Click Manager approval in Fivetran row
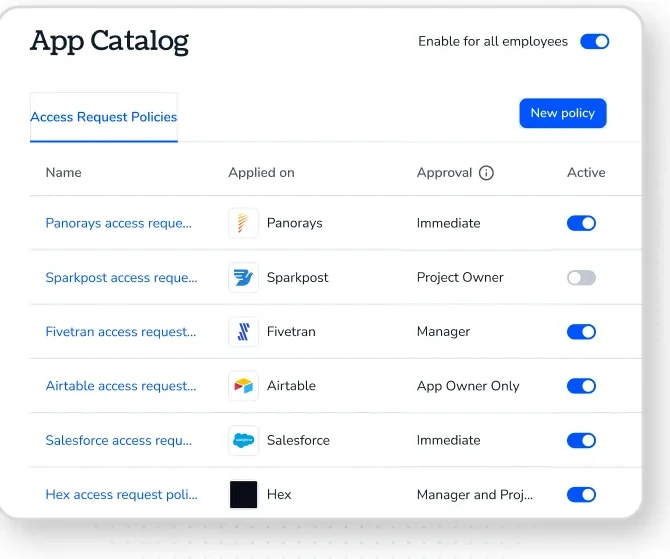Screen dimensions: 670x559 click(444, 332)
